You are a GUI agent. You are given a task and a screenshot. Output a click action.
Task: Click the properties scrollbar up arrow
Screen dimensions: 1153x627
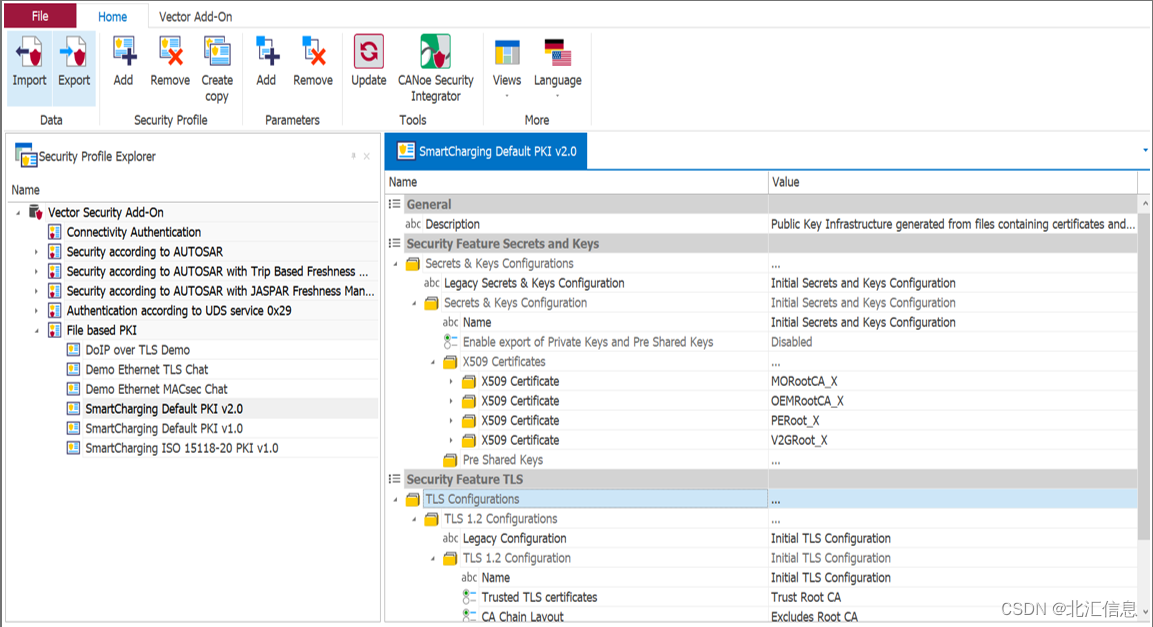(1145, 202)
